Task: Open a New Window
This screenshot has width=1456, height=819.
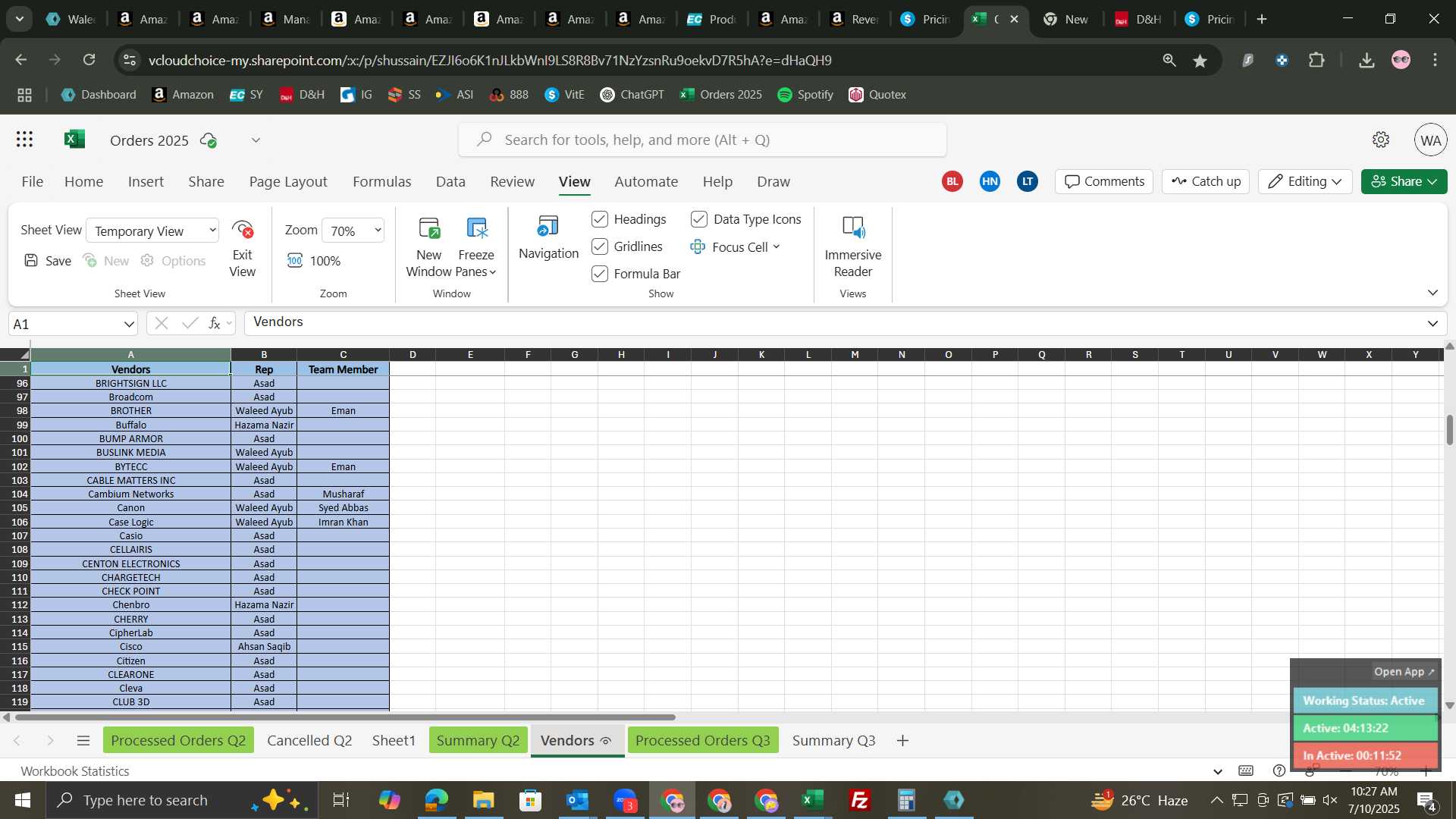Action: 428,247
